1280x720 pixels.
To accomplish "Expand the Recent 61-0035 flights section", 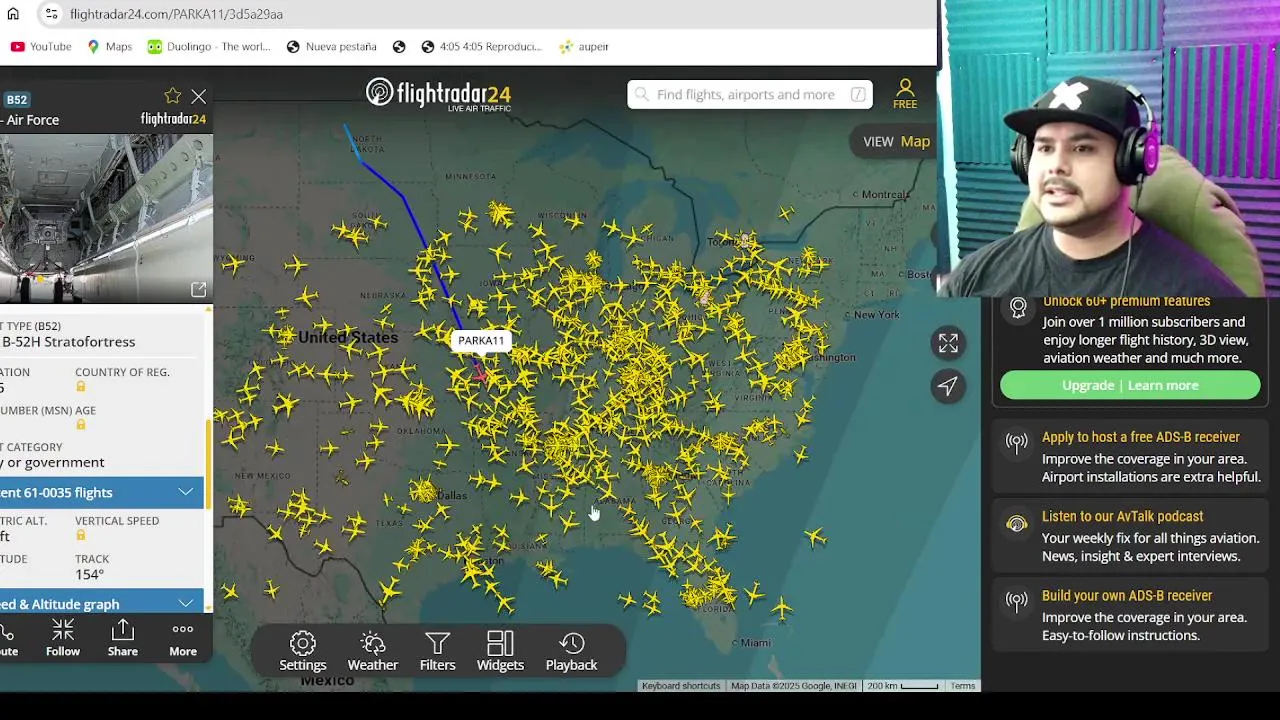I will click(101, 492).
